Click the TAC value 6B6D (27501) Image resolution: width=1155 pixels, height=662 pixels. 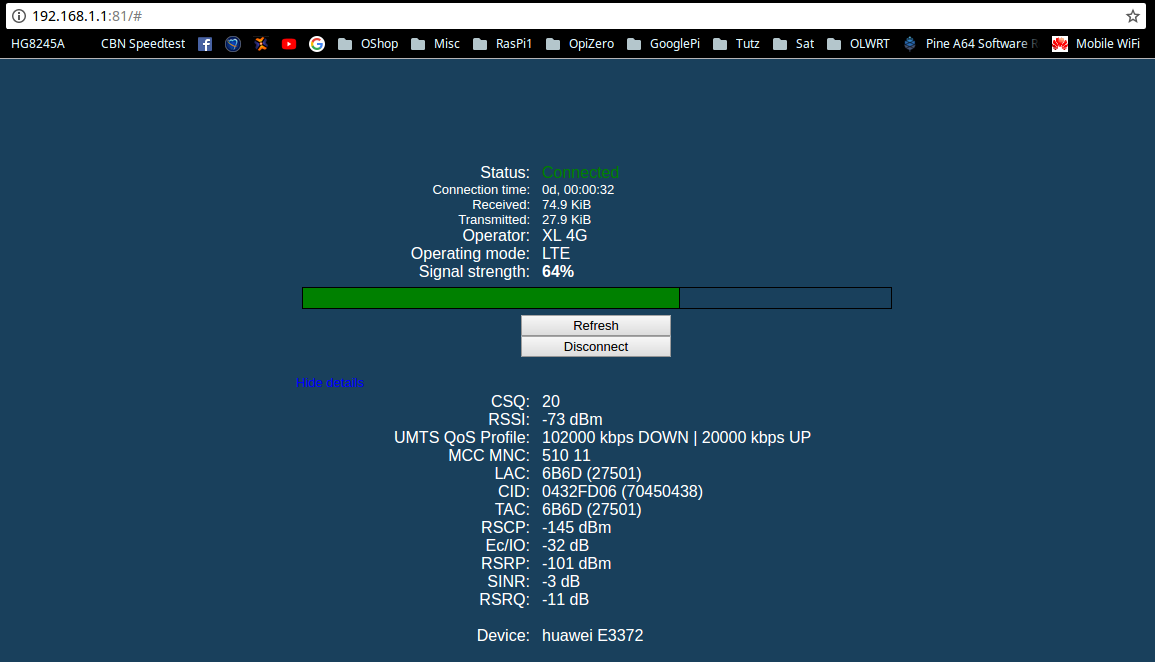coord(591,510)
